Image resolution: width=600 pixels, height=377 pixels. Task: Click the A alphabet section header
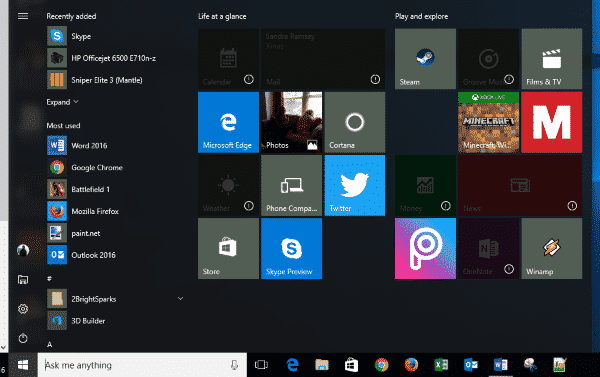pos(49,344)
